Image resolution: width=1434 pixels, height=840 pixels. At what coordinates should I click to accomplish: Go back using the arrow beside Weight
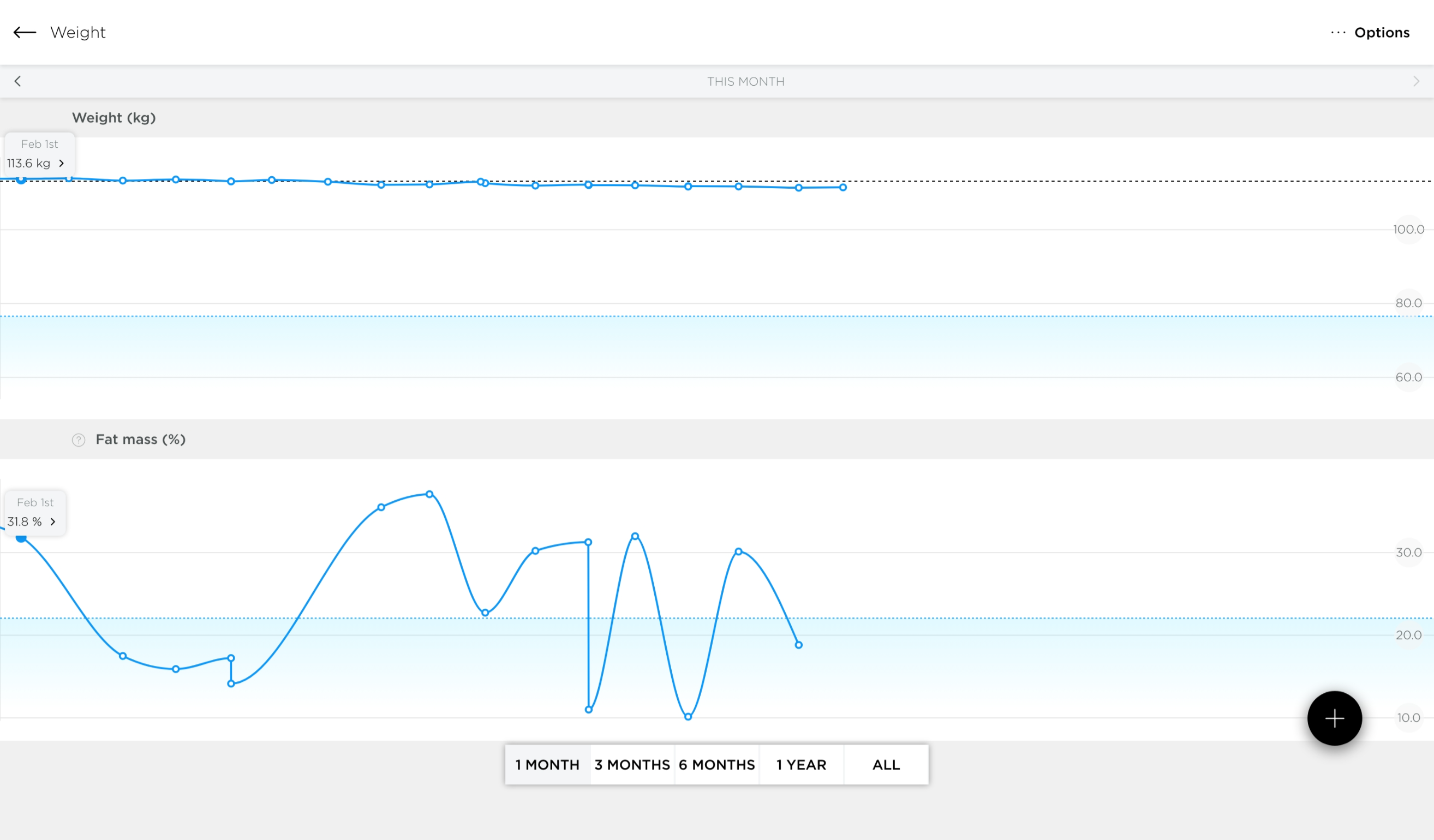click(25, 32)
